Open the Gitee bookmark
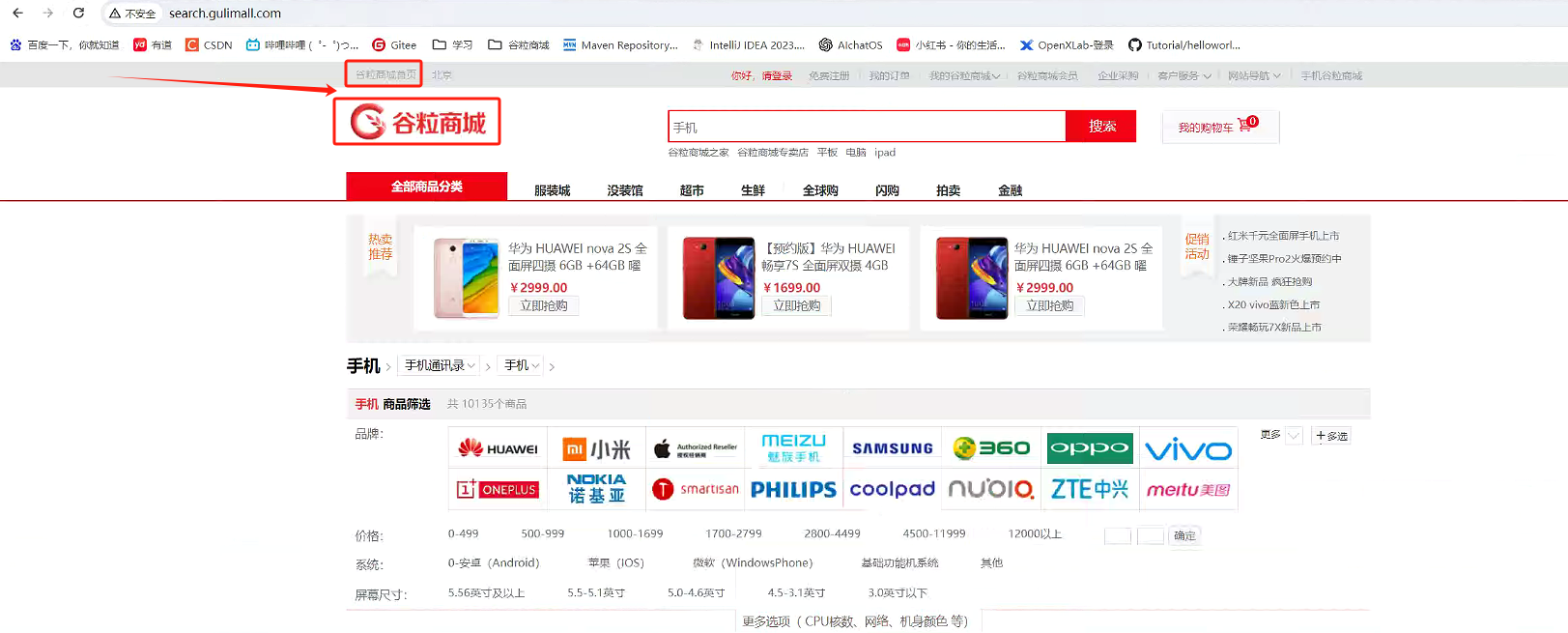 (x=394, y=44)
